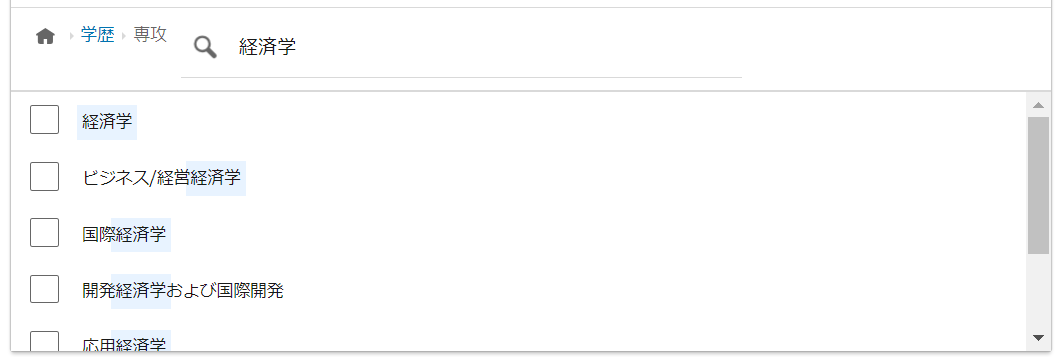This screenshot has height=364, width=1061.
Task: Click the magnifying glass search icon
Action: pyautogui.click(x=205, y=47)
